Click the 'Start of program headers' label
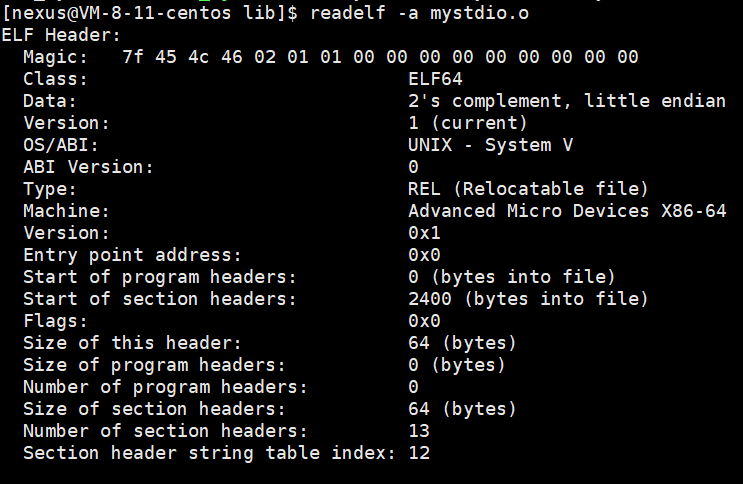The width and height of the screenshot is (743, 484). click(160, 277)
